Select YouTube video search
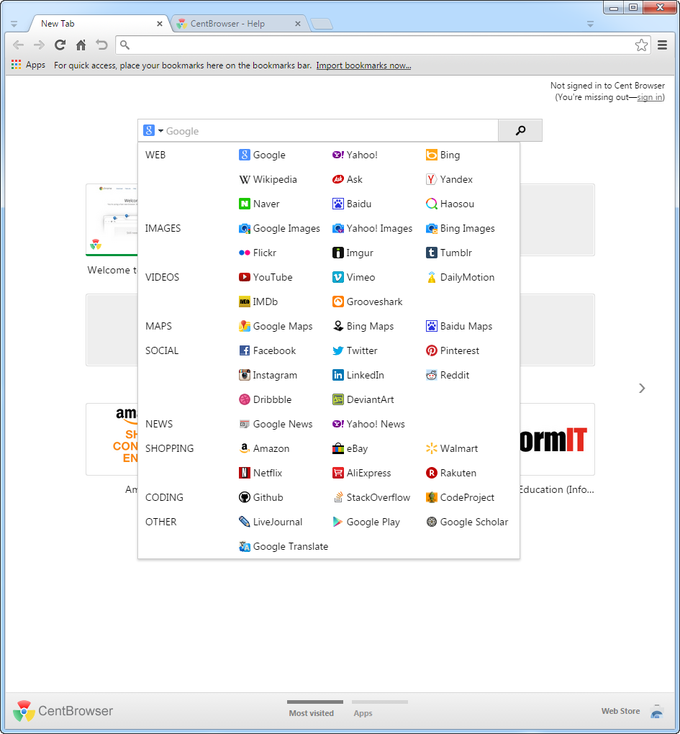 [265, 277]
